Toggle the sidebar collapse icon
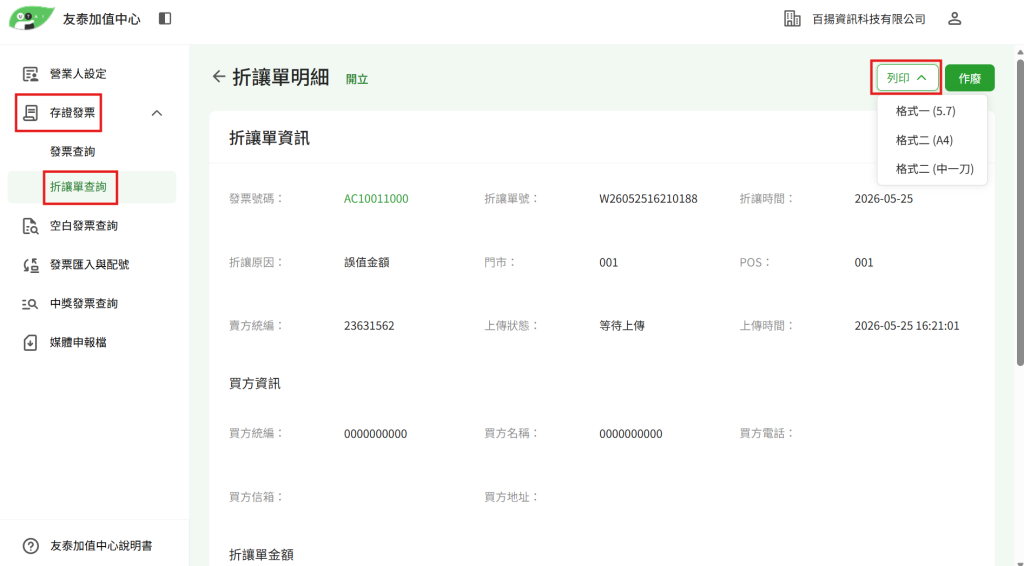 (165, 19)
